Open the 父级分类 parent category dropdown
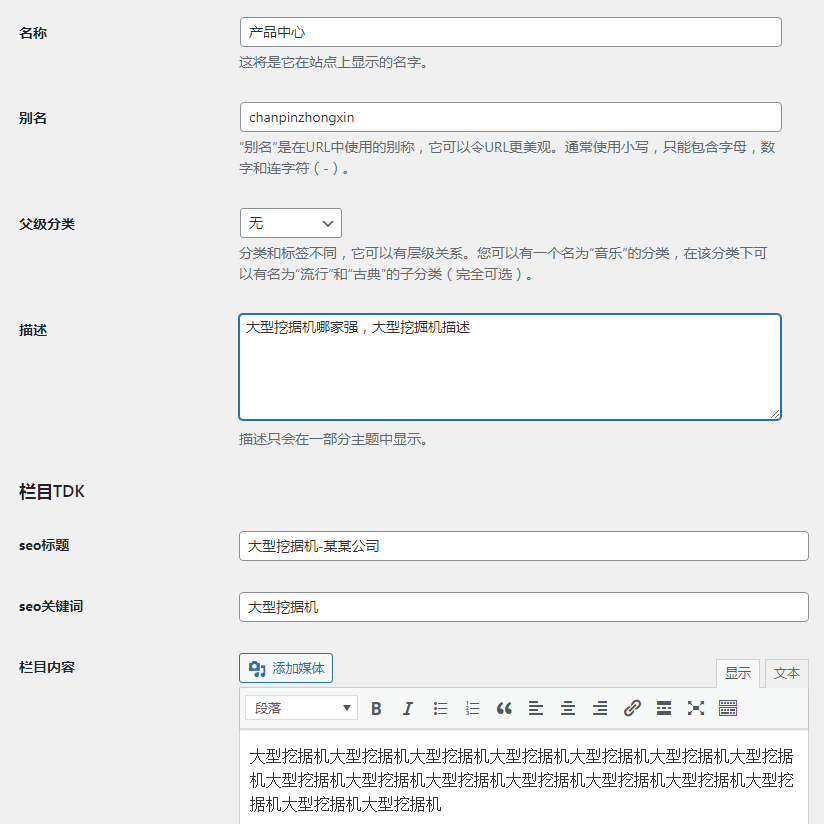 point(290,222)
